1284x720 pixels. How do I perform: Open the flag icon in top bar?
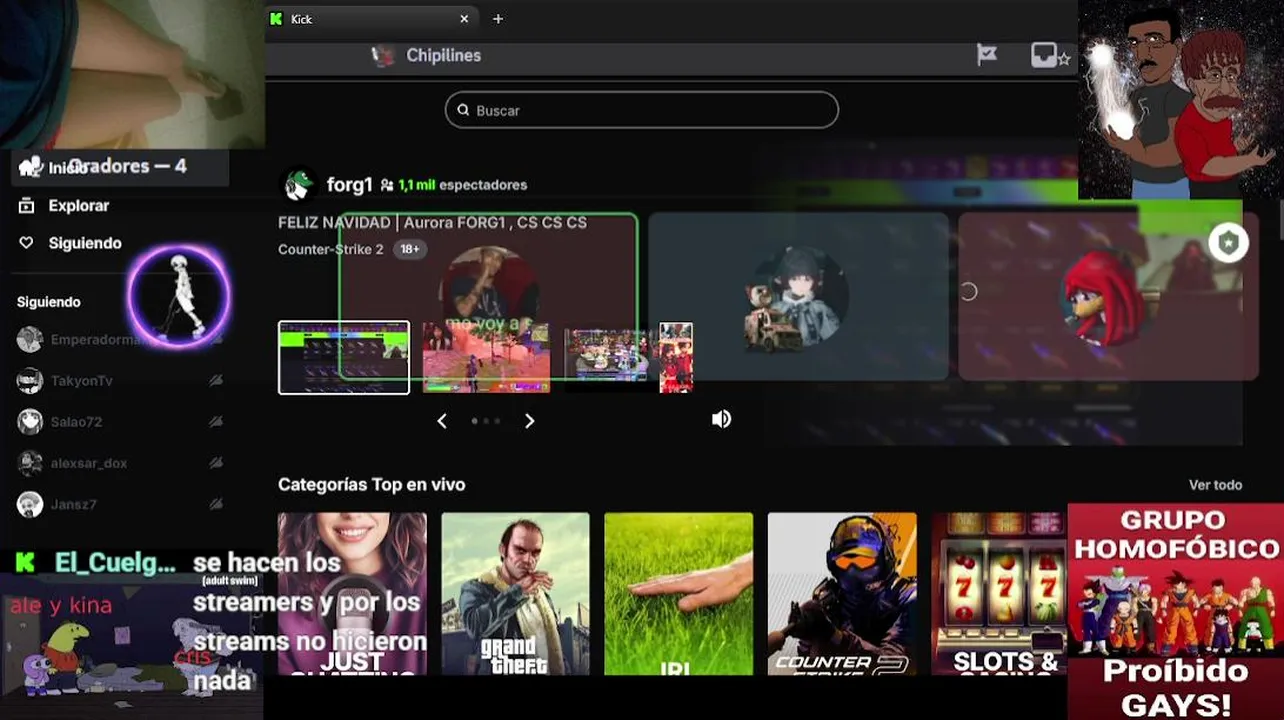tap(987, 55)
